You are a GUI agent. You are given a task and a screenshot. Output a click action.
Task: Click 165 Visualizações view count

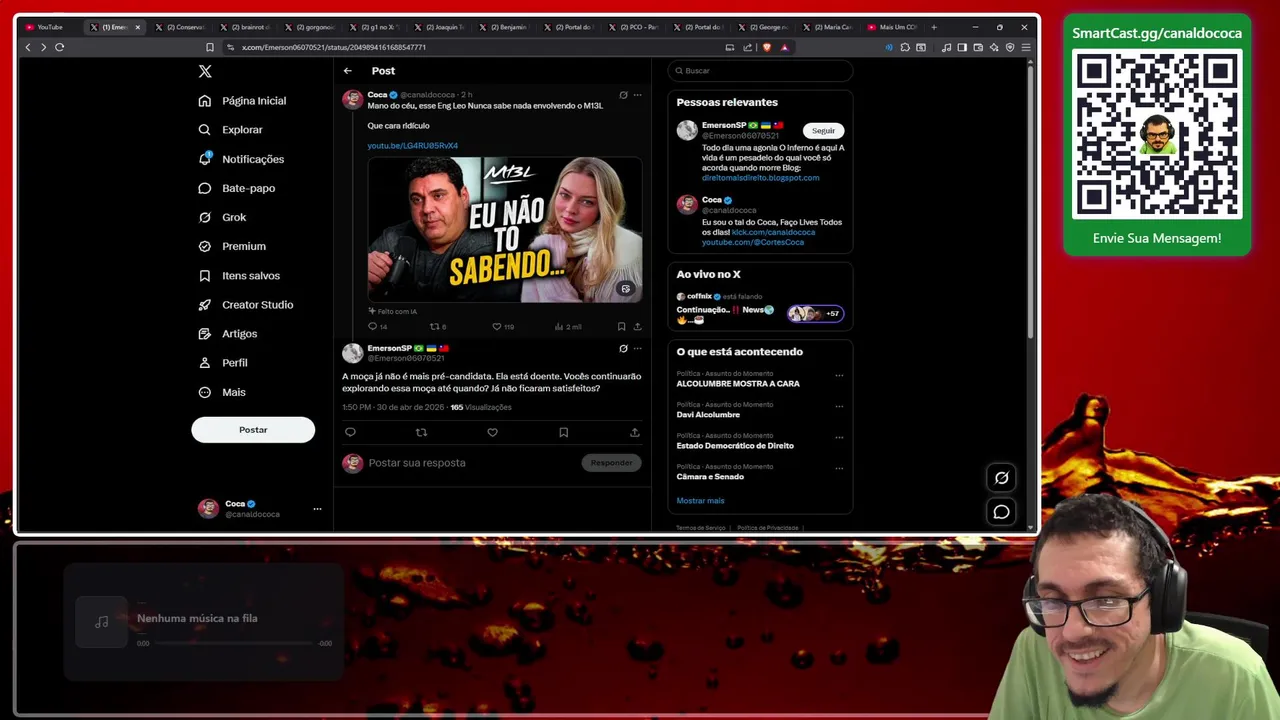click(480, 408)
